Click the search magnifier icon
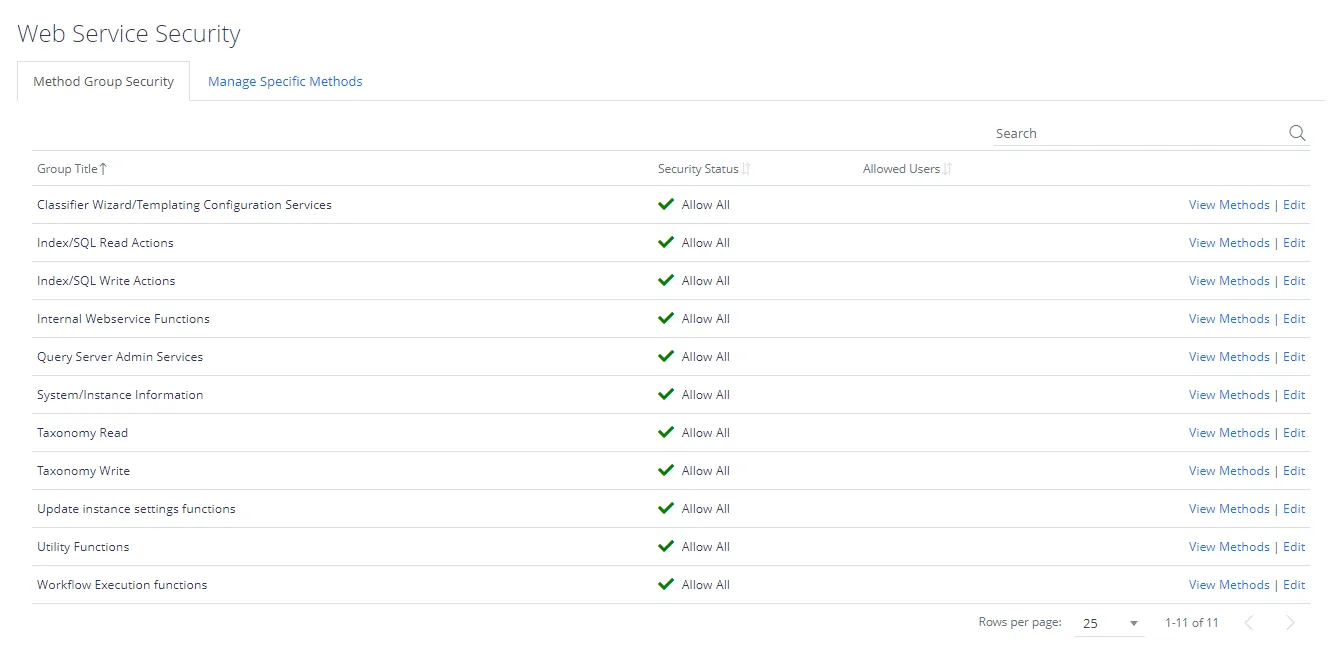The image size is (1333, 654). coord(1297,133)
